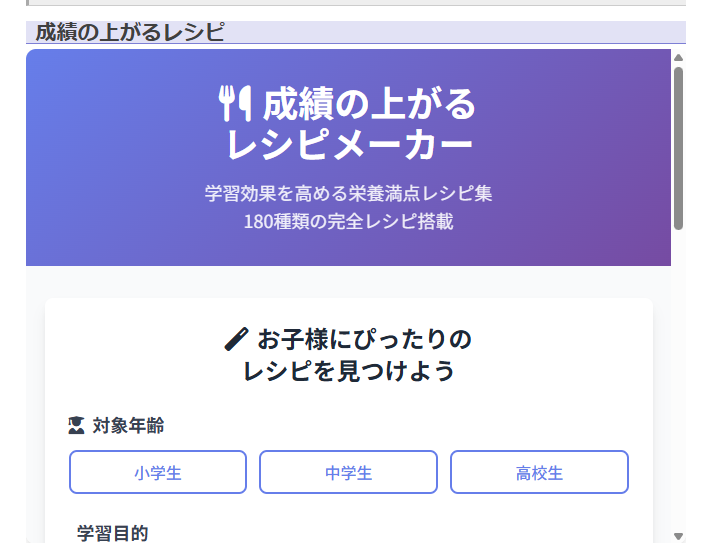Click the graduation cap icon beside 対象年齢
This screenshot has height=543, width=714.
coord(76,425)
